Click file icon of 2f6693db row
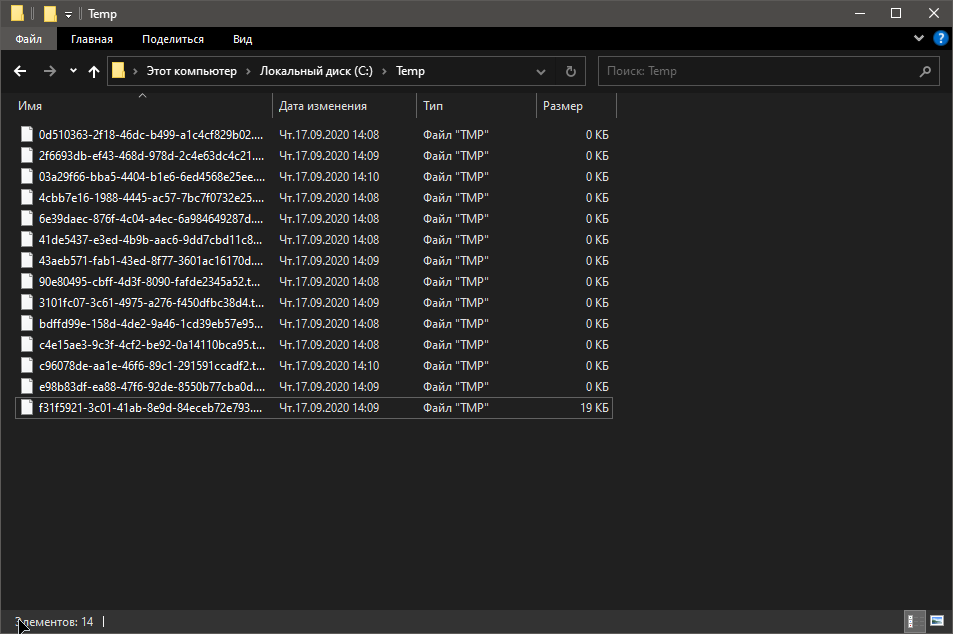This screenshot has width=953, height=634. [x=27, y=156]
